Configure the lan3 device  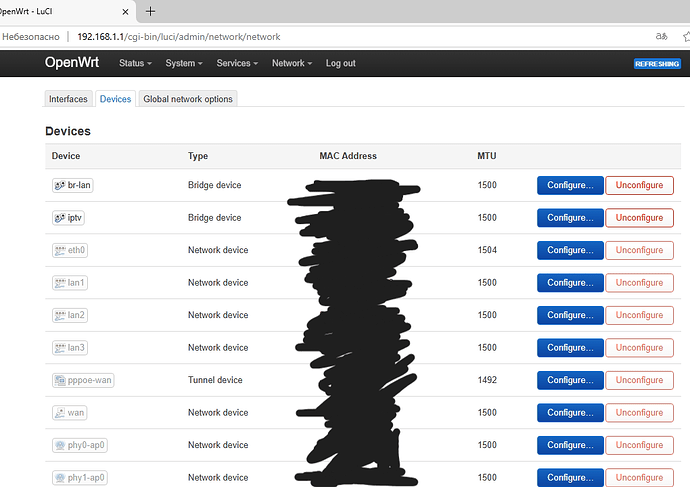click(x=570, y=348)
